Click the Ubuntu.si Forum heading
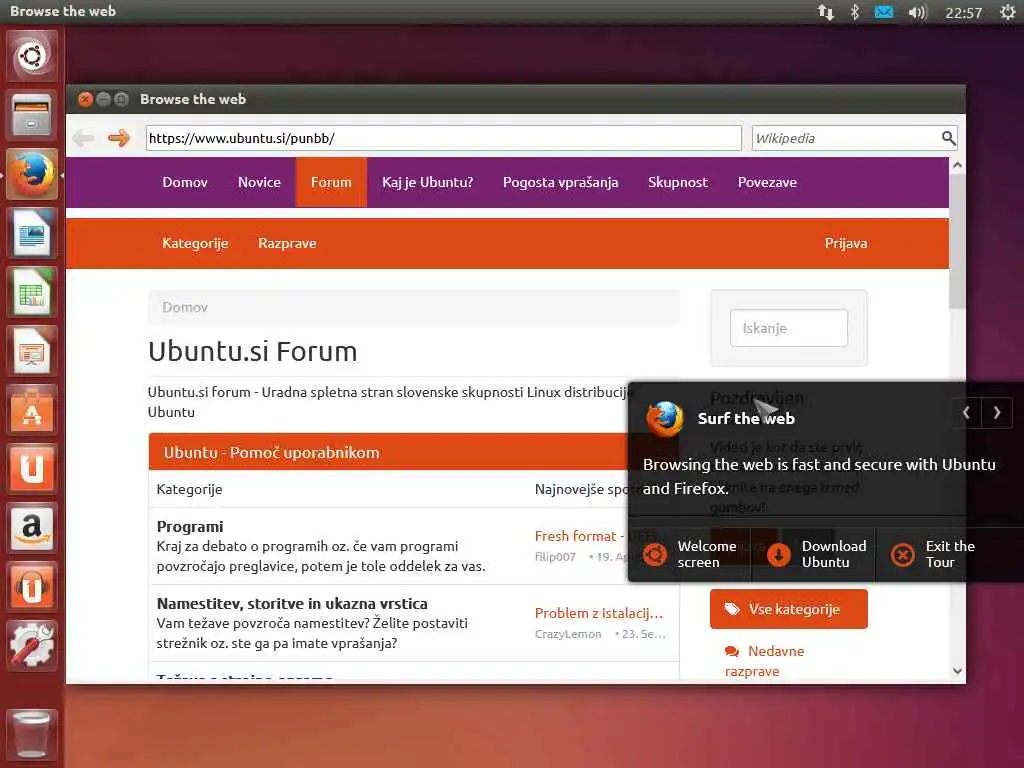This screenshot has width=1024, height=768. [x=253, y=351]
